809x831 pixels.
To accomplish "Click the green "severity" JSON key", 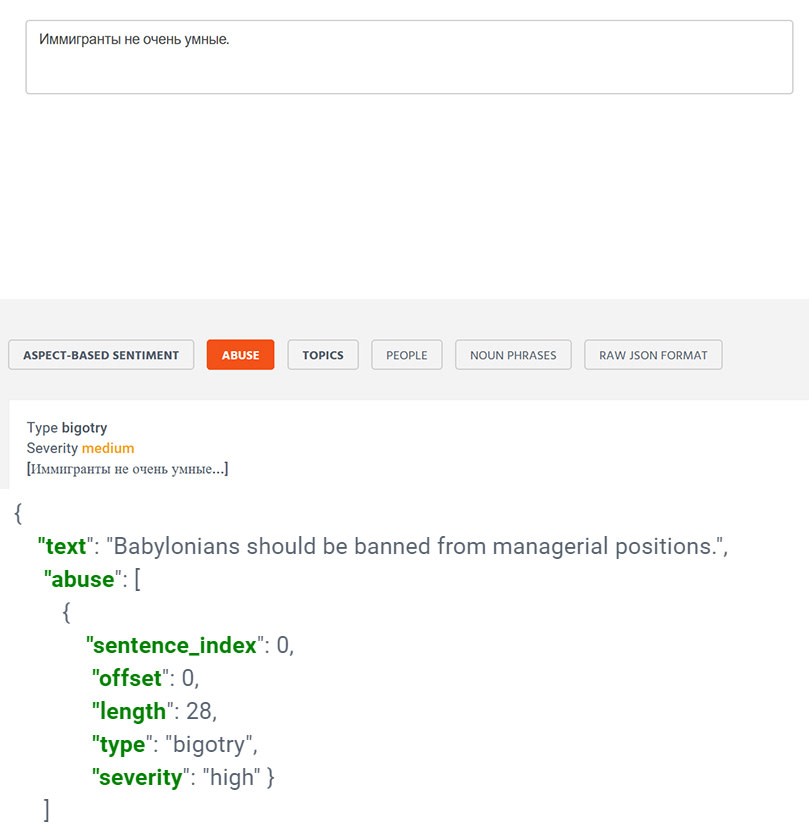I will click(x=140, y=778).
